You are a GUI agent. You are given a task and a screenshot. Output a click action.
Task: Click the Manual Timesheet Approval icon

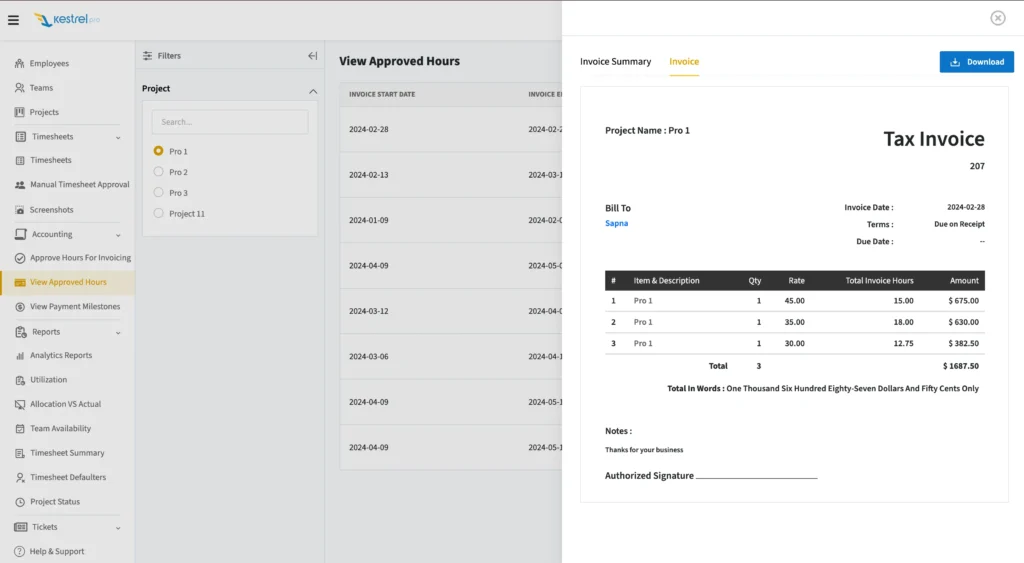tap(20, 185)
